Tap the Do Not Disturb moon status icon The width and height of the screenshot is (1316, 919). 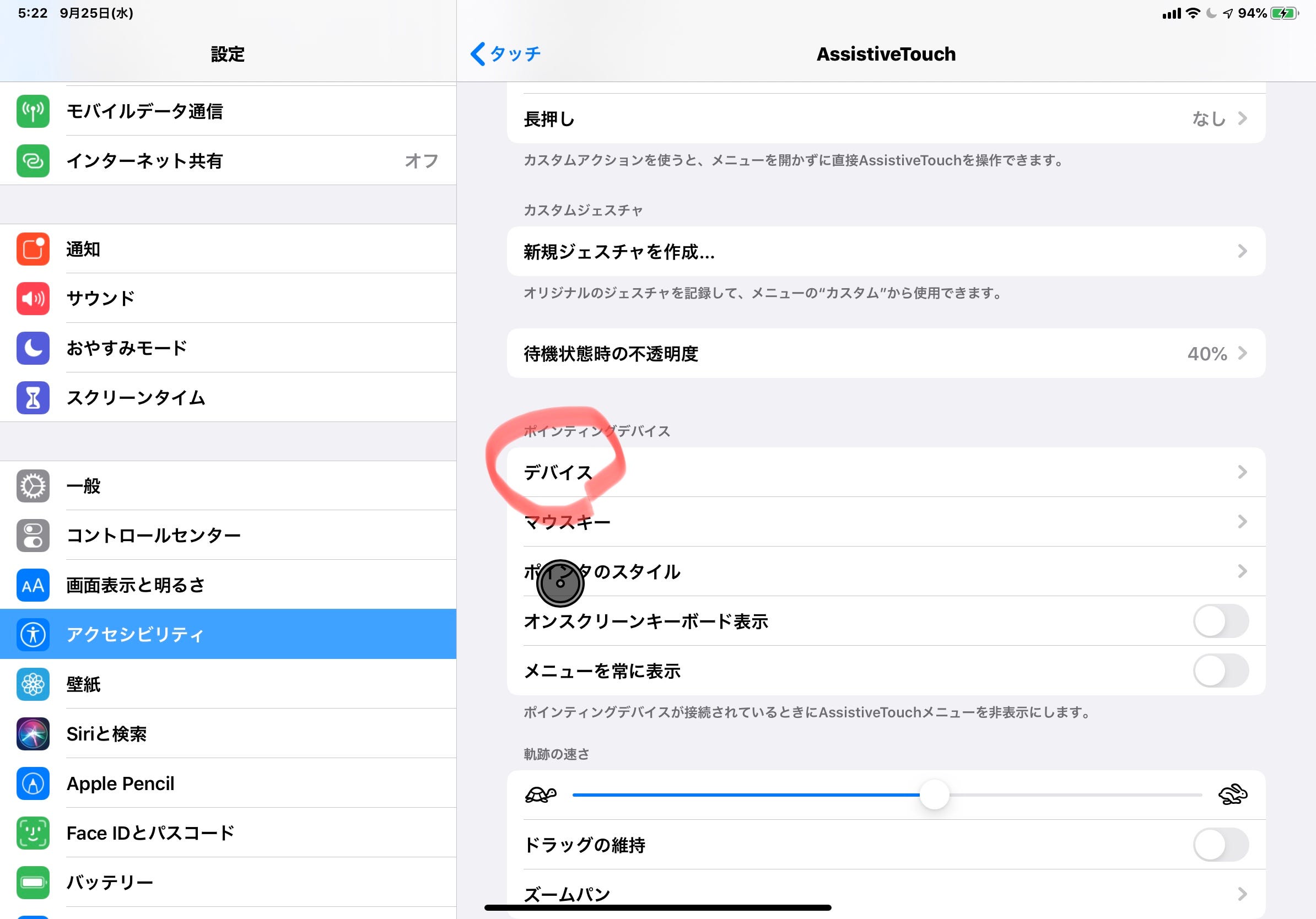[1211, 13]
